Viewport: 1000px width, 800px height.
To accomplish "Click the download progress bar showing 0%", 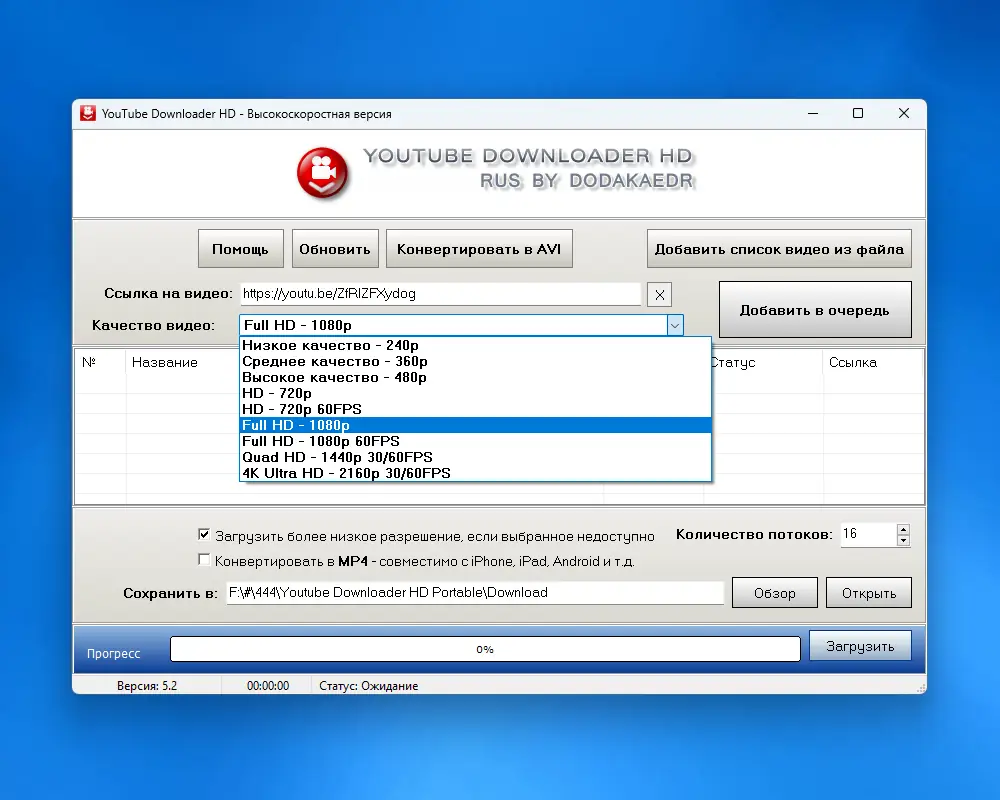I will [485, 649].
